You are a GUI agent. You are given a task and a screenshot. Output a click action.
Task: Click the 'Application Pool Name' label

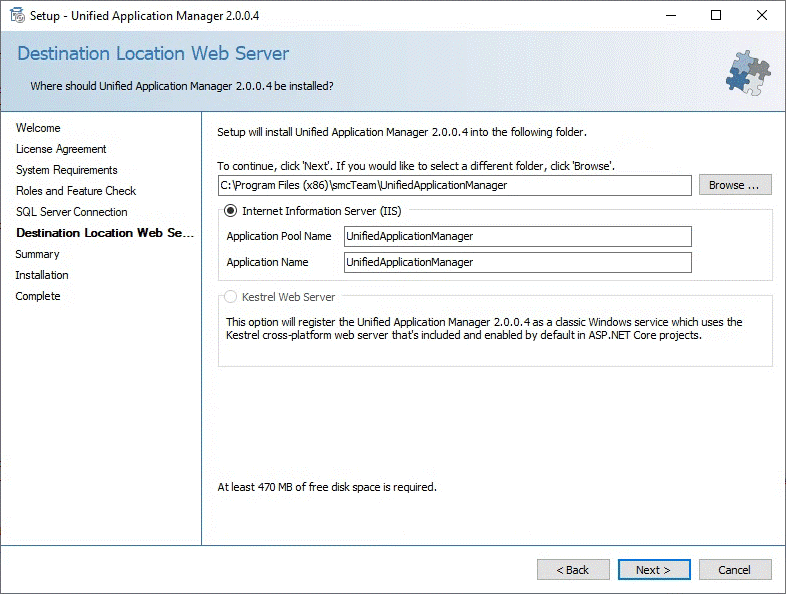coord(279,236)
